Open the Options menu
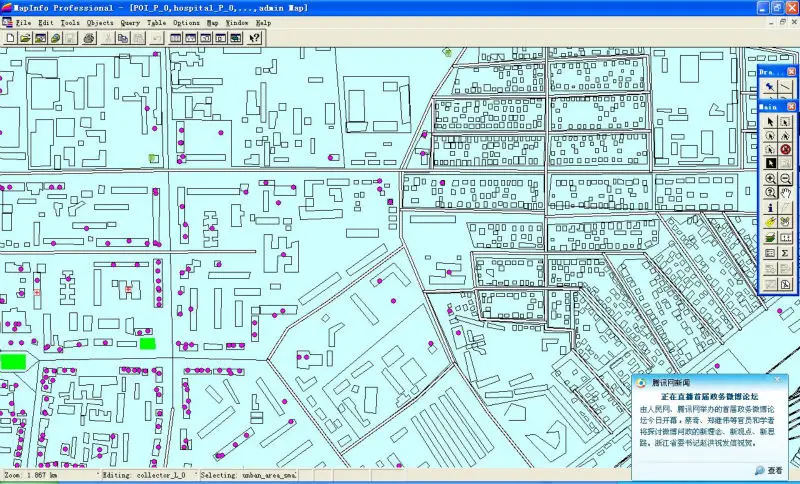Image resolution: width=800 pixels, height=484 pixels. tap(186, 21)
